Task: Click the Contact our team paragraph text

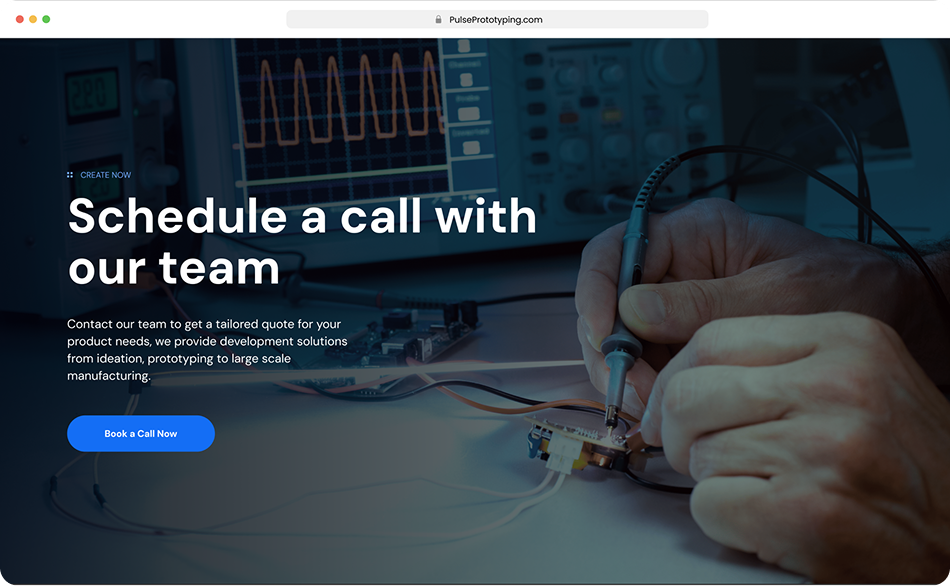Action: tap(207, 350)
